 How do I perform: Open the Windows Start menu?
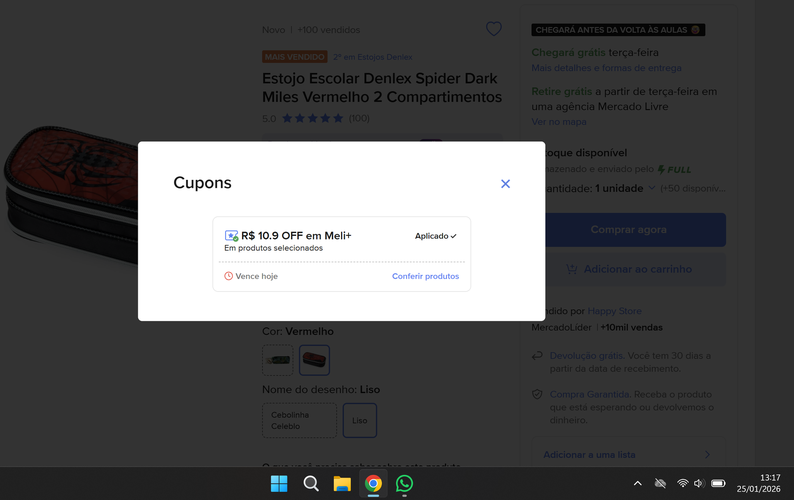pyautogui.click(x=279, y=484)
